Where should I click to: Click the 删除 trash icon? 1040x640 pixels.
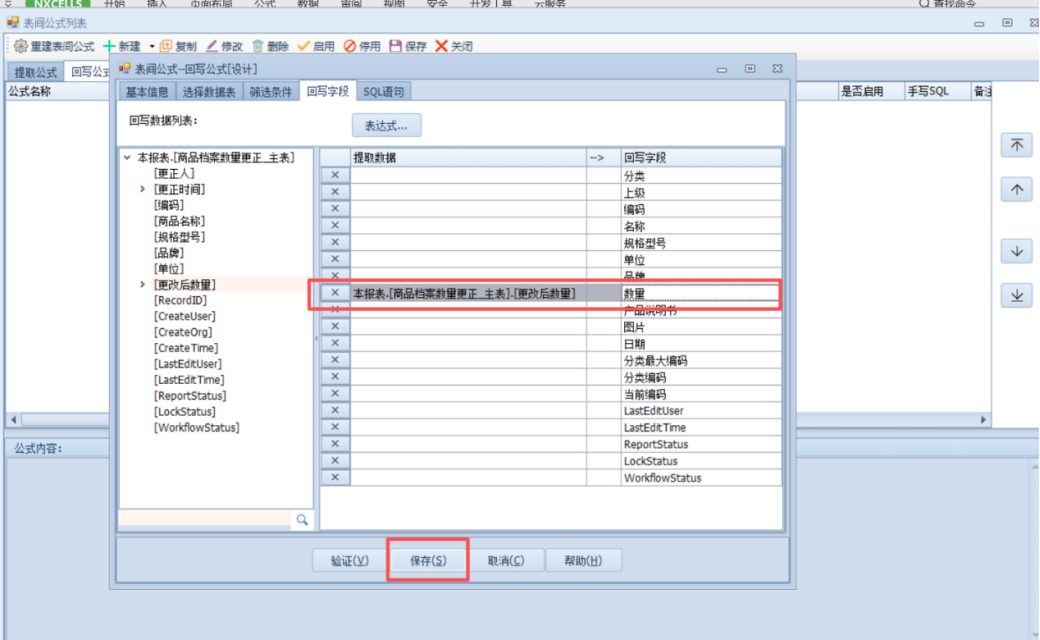pyautogui.click(x=258, y=46)
